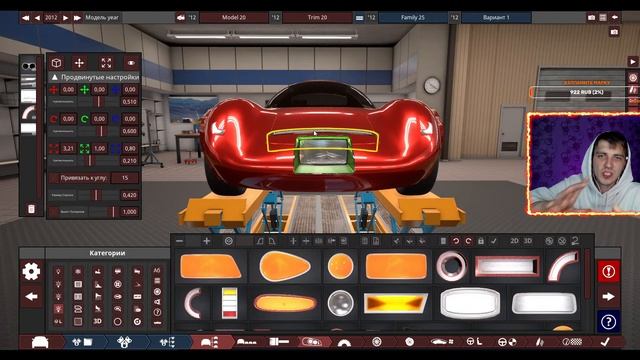Select twin round lights in fixture list
640x360 pixels.
click(x=29, y=66)
